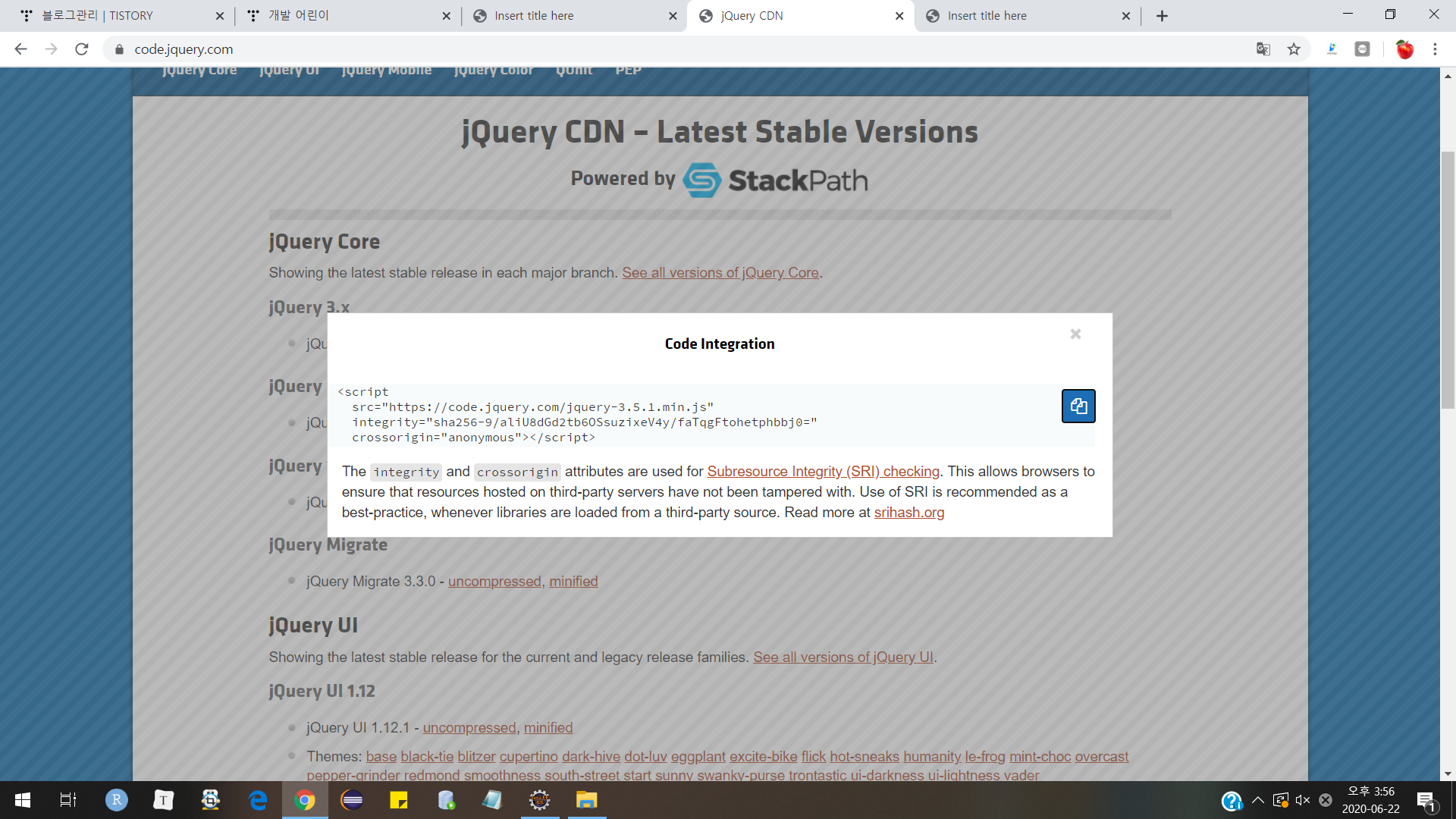
Task: Click the page vertical scrollbar thumb
Action: pos(1448,281)
